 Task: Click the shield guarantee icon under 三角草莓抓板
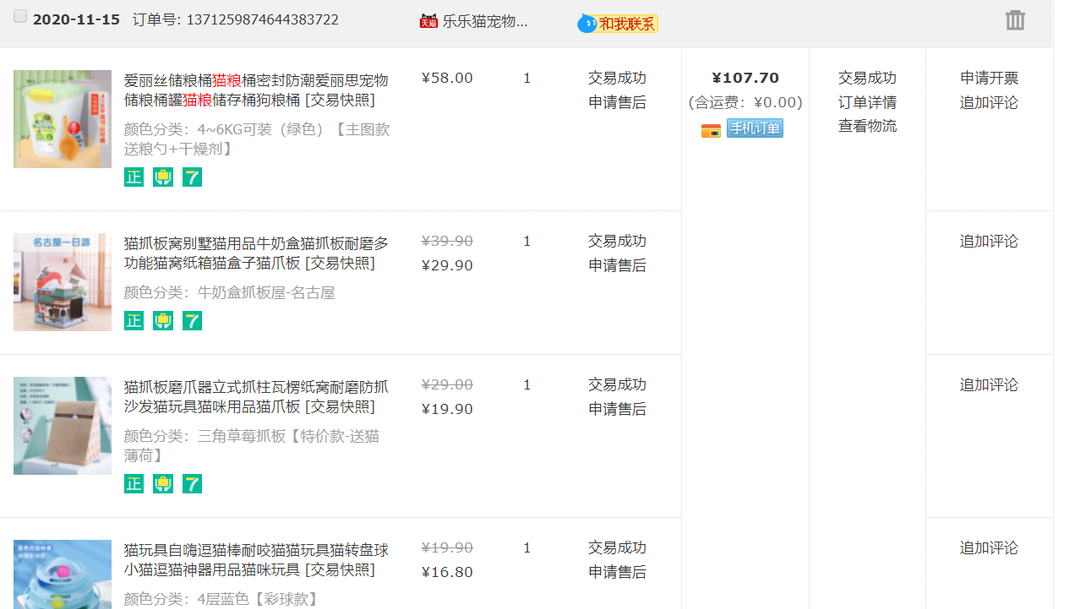click(x=163, y=484)
